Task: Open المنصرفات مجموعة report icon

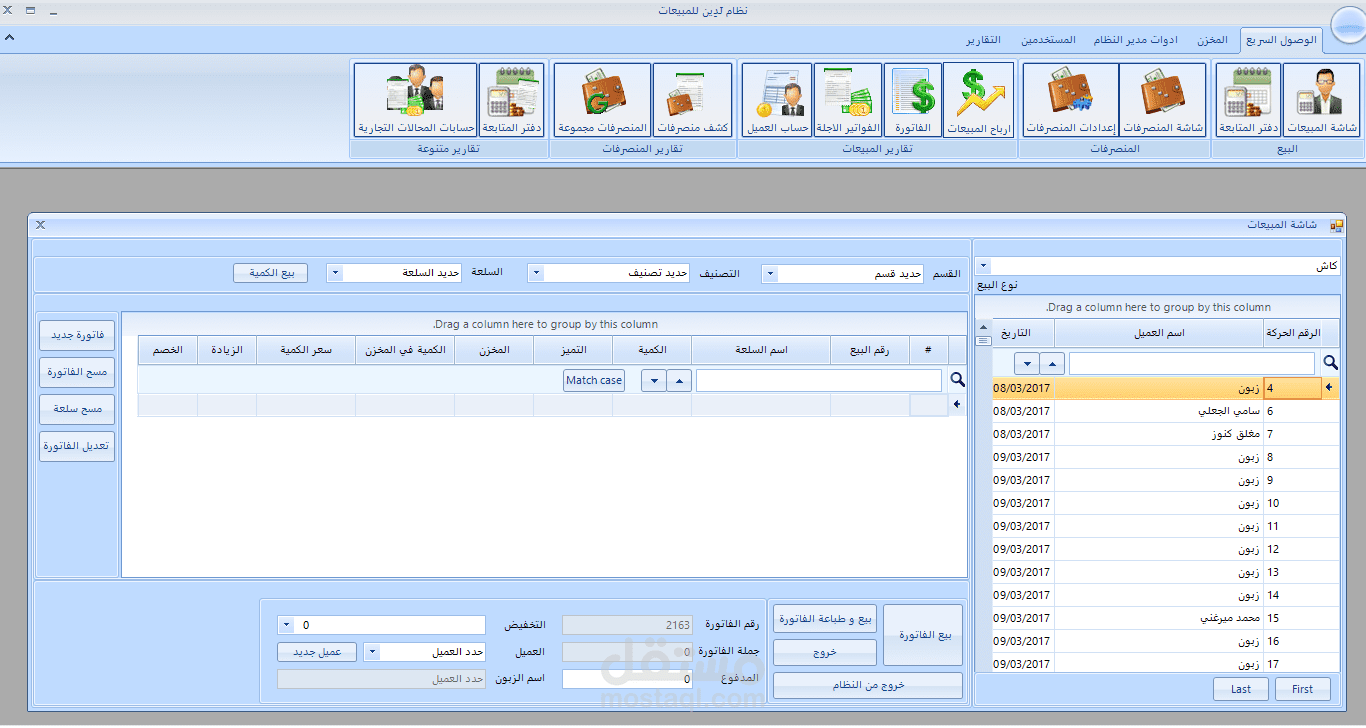Action: [x=603, y=101]
